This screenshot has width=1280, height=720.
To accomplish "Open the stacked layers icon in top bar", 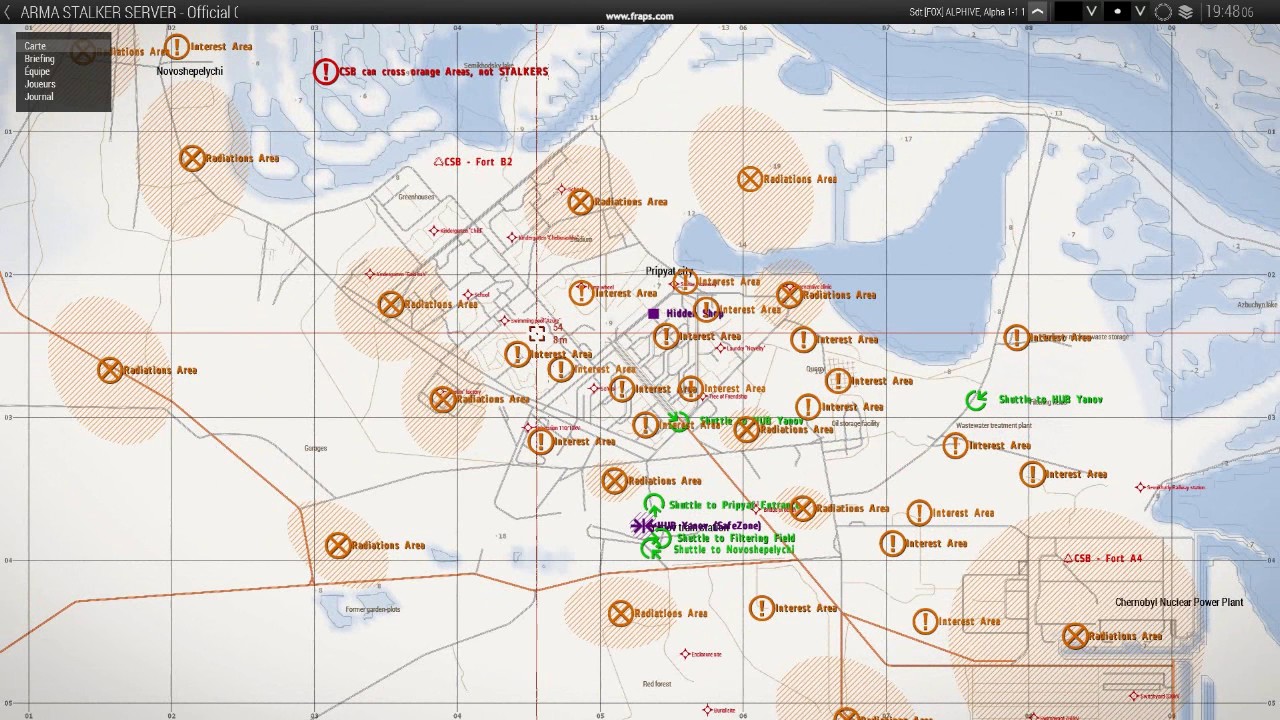I will pos(1186,12).
